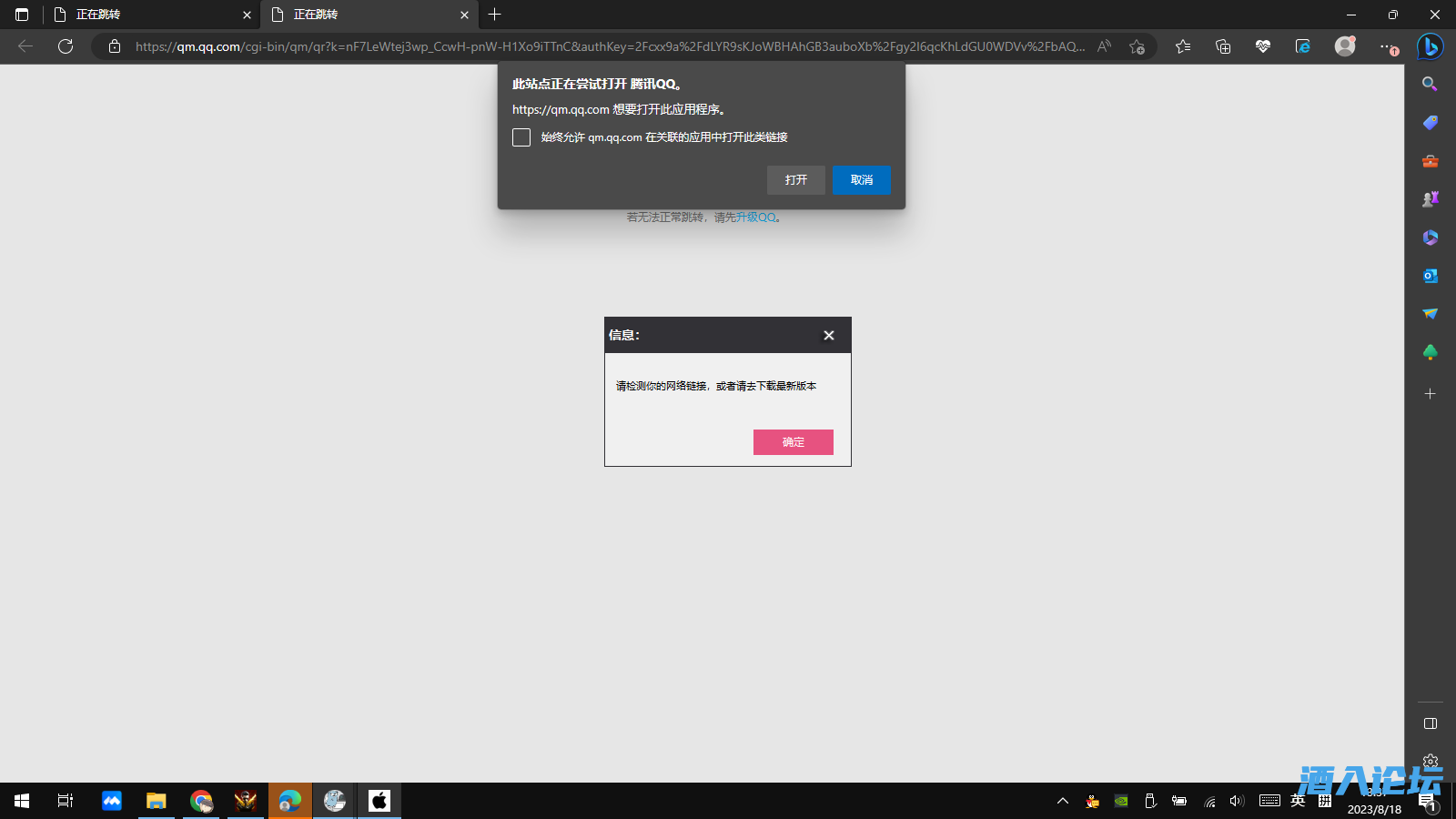Viewport: 1456px width, 819px height.
Task: Open the sidebar Games chess icon
Action: (x=1431, y=199)
